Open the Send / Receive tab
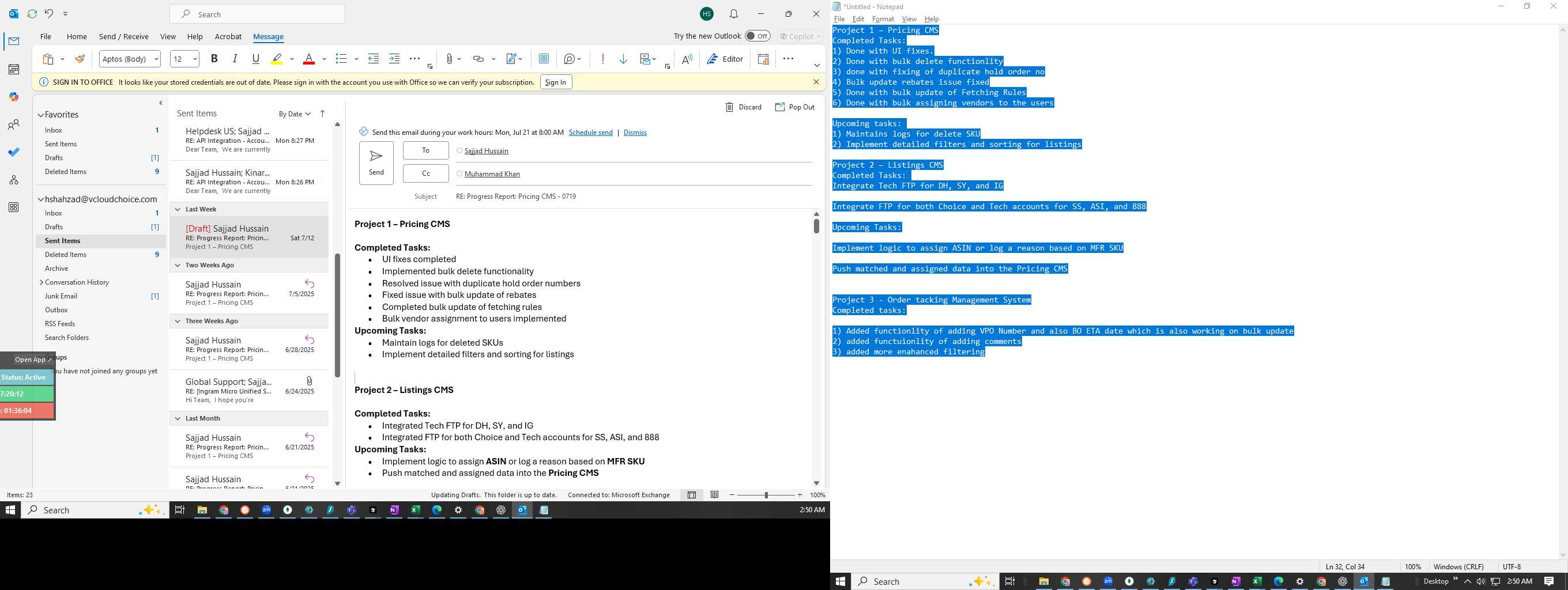This screenshot has height=590, width=1568. tap(123, 36)
